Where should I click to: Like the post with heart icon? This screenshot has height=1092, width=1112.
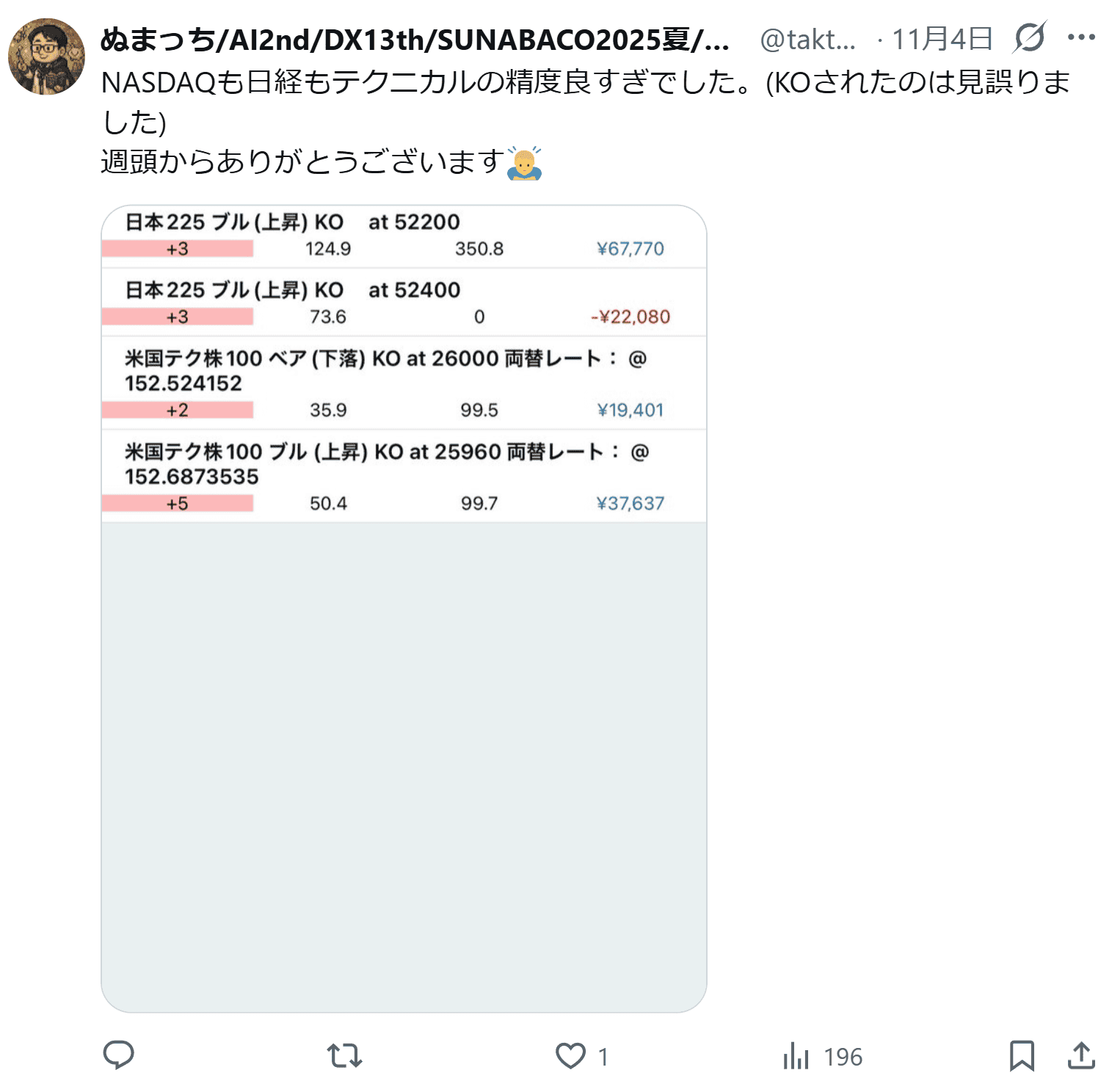point(570,1056)
